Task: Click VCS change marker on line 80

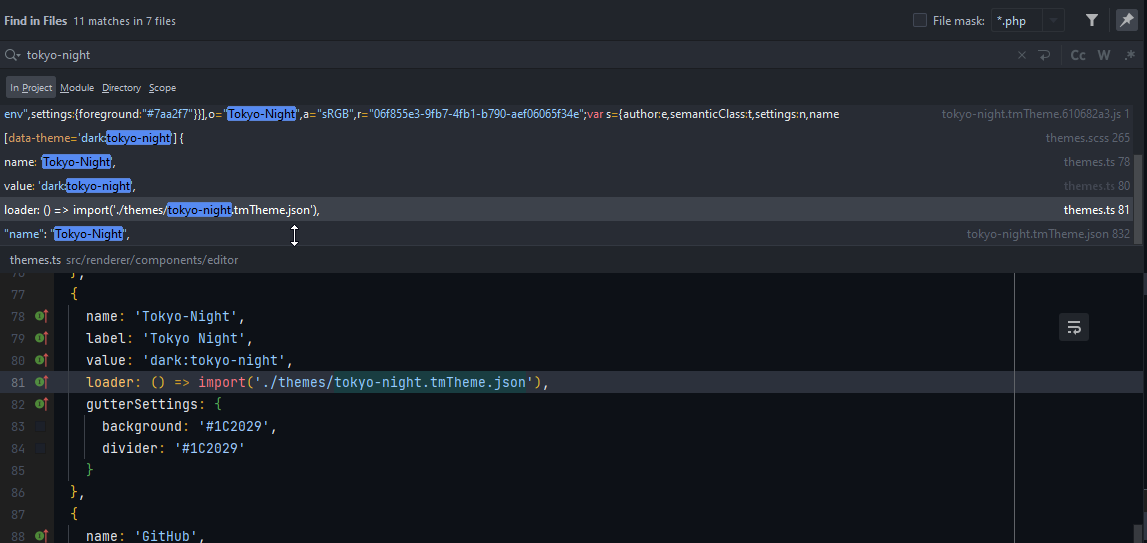Action: coord(41,360)
